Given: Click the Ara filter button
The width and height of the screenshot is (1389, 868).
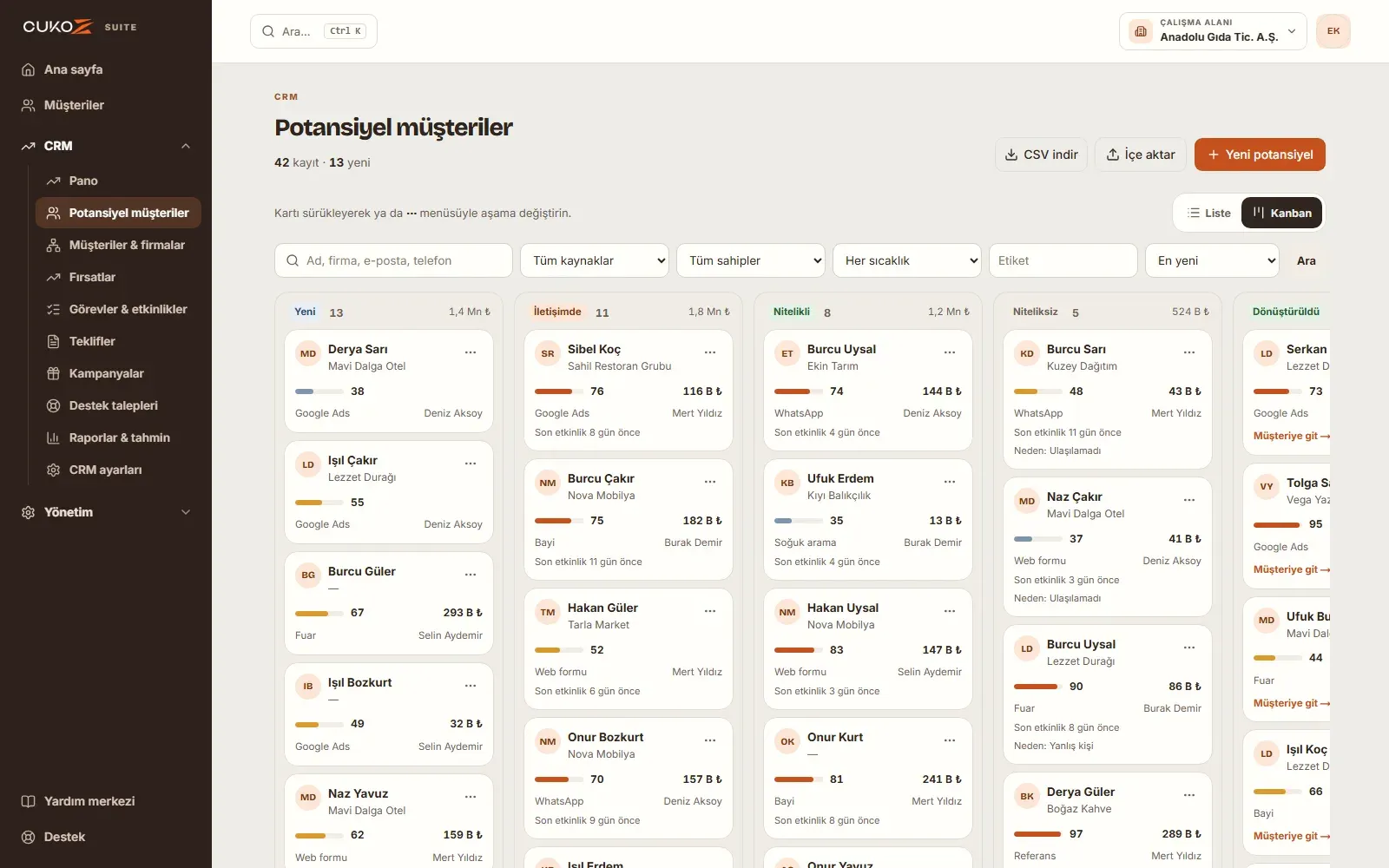Looking at the screenshot, I should coord(1307,260).
